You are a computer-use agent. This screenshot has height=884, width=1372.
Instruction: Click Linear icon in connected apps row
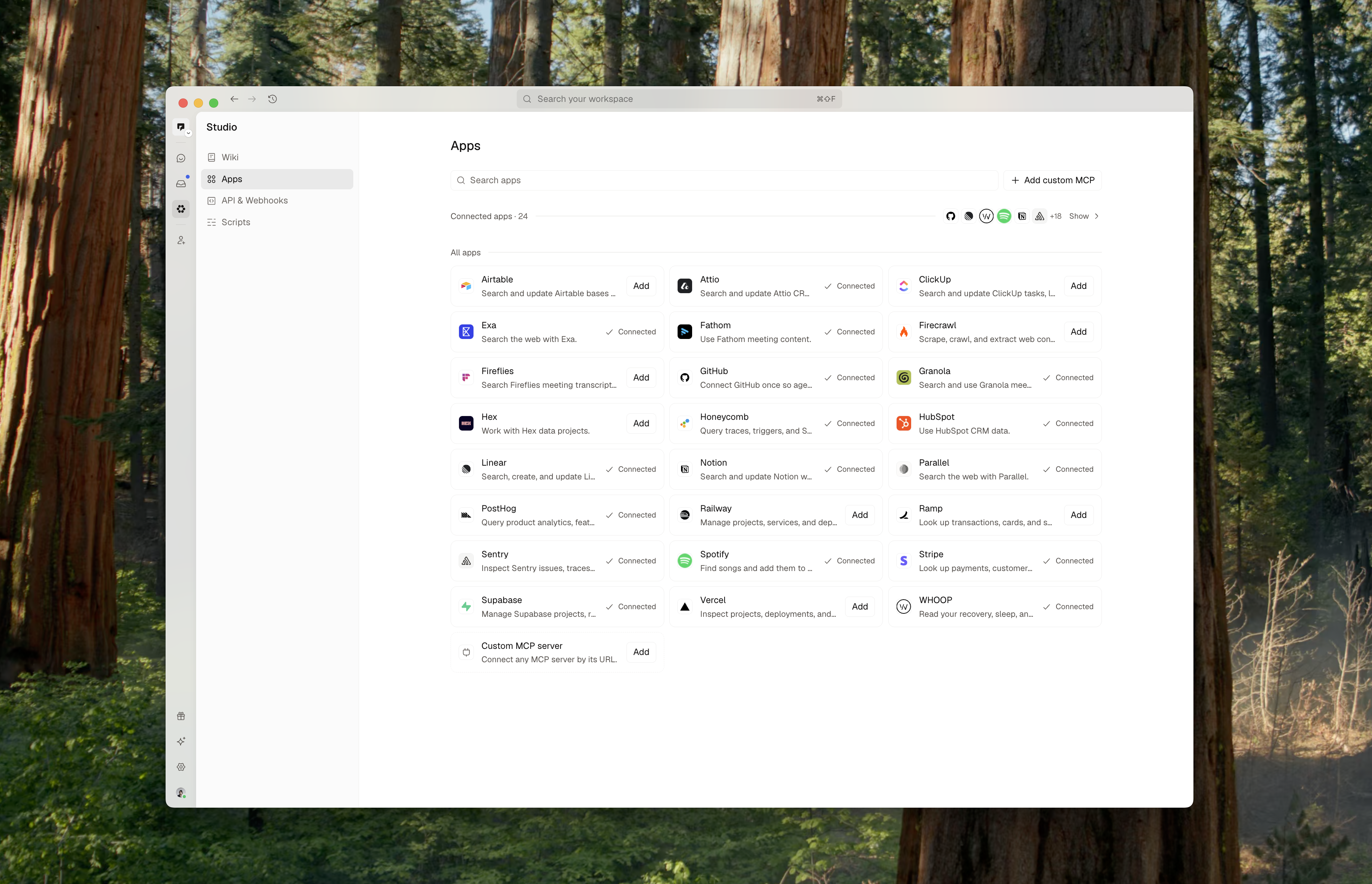(969, 216)
